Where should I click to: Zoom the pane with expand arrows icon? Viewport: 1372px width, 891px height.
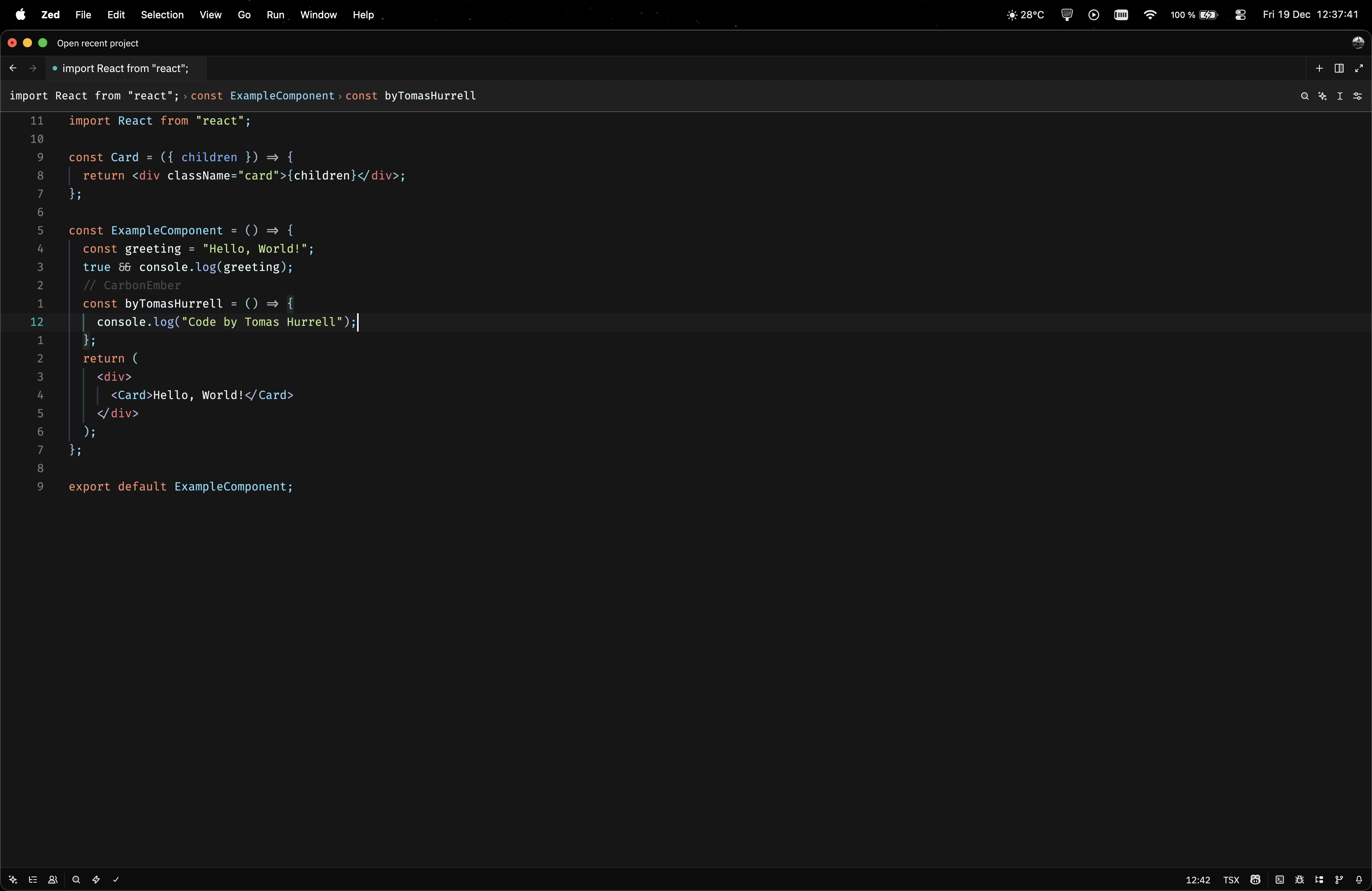1359,69
